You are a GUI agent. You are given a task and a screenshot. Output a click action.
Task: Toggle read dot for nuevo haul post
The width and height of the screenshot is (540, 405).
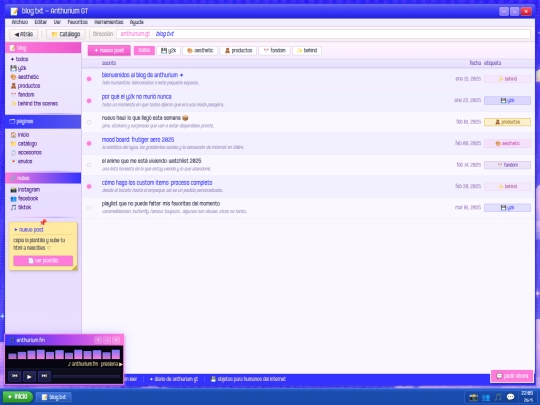click(x=89, y=122)
